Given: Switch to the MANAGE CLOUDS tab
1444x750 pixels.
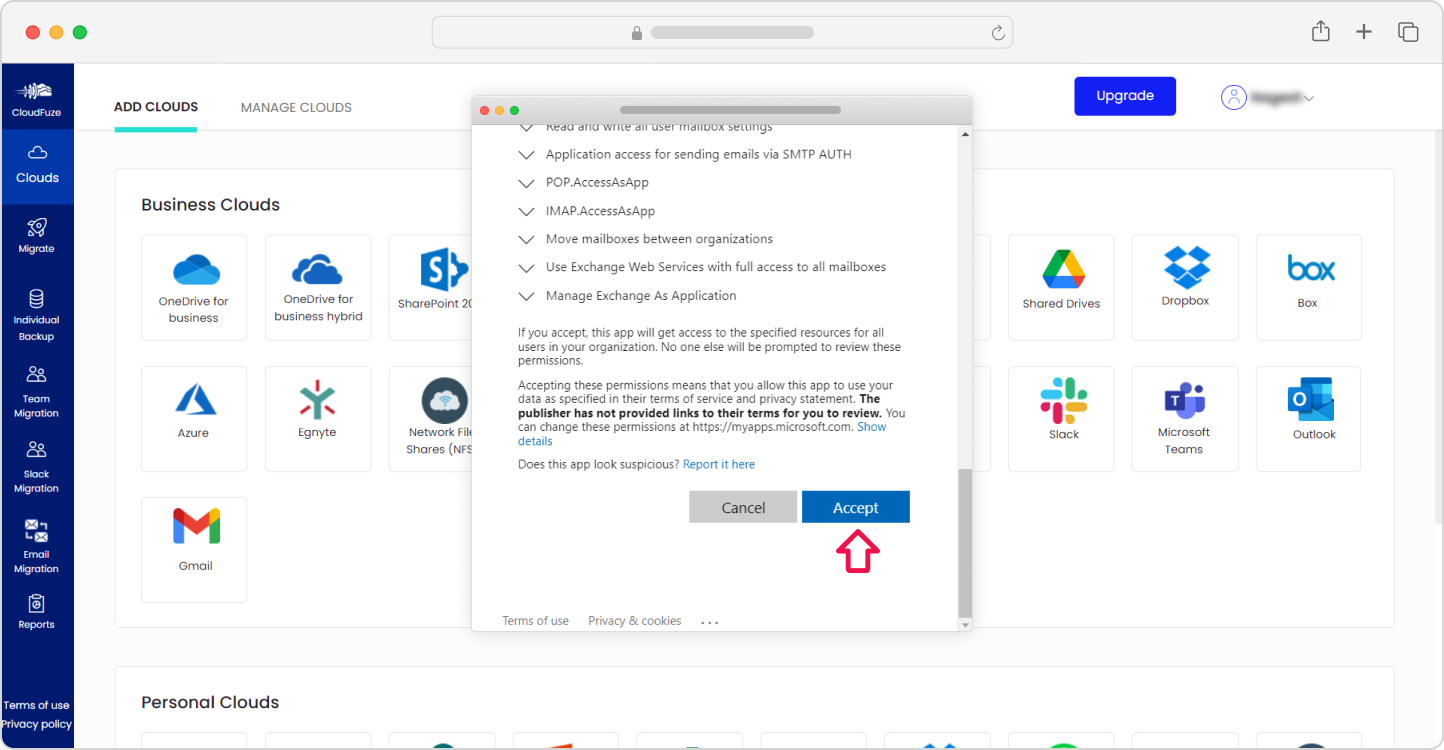Looking at the screenshot, I should pos(296,107).
